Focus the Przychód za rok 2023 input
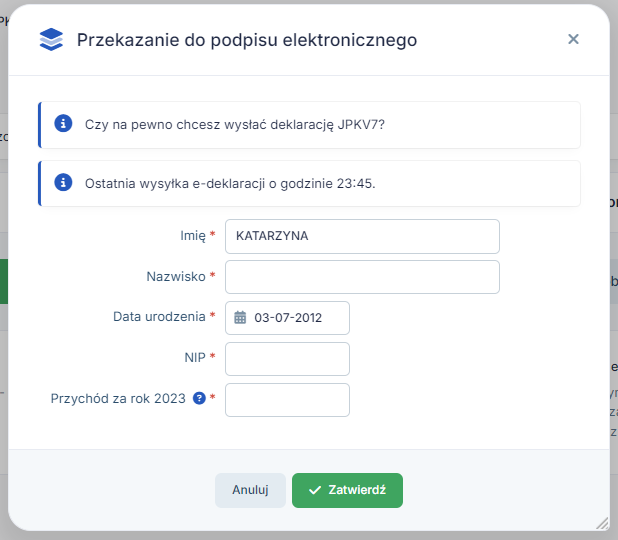The height and width of the screenshot is (540, 618). coord(287,400)
